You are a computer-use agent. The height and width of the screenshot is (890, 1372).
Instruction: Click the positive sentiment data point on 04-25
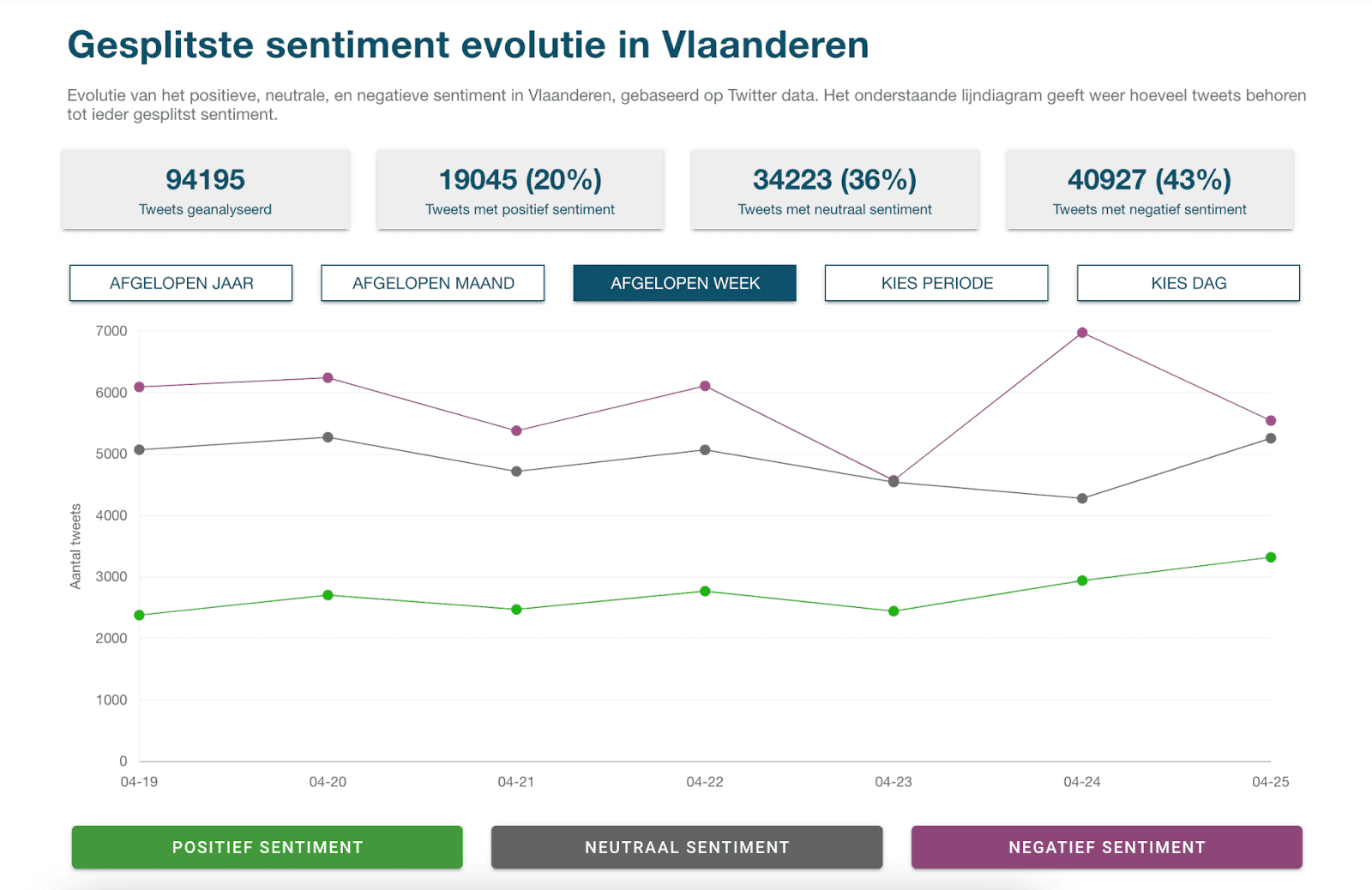1271,557
